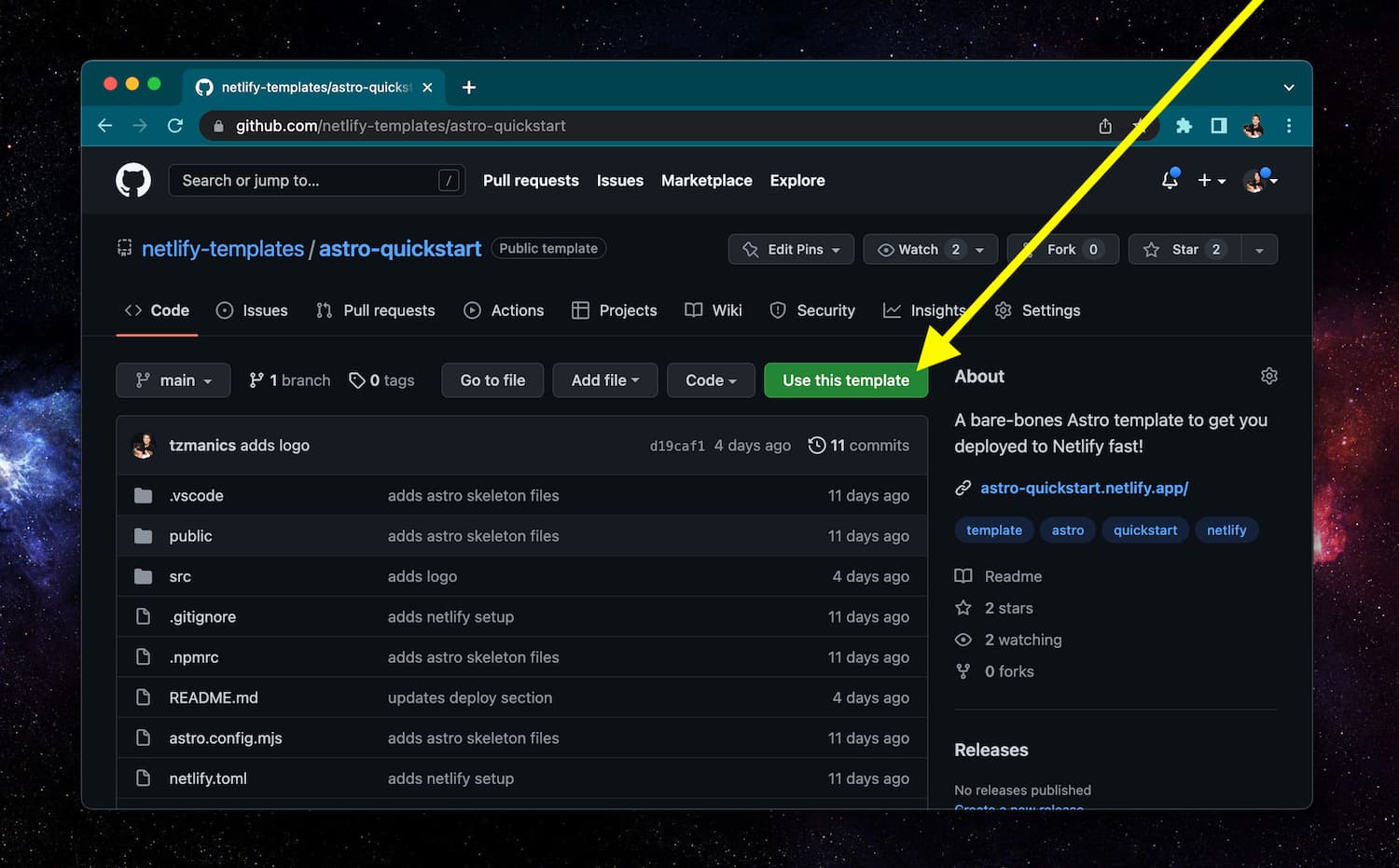This screenshot has width=1399, height=868.
Task: Open the plus create-new menu
Action: pyautogui.click(x=1212, y=180)
